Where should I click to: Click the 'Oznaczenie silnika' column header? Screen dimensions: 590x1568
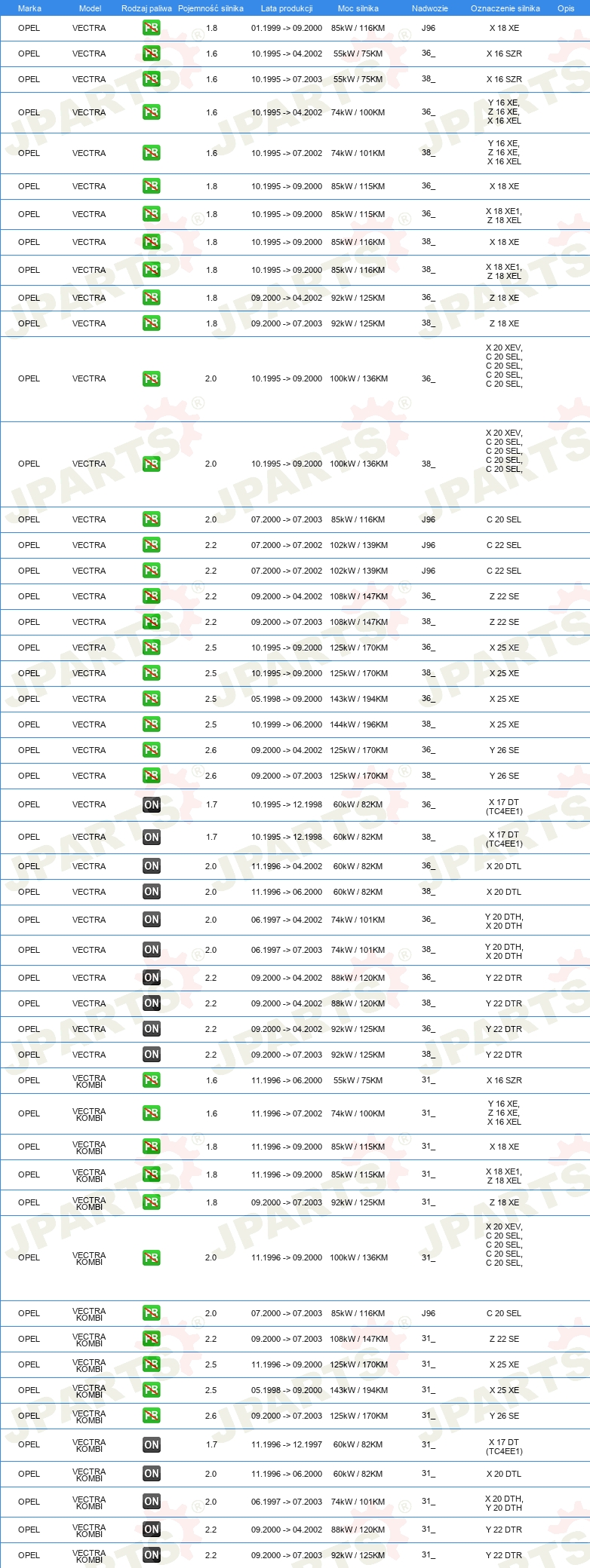pyautogui.click(x=505, y=8)
